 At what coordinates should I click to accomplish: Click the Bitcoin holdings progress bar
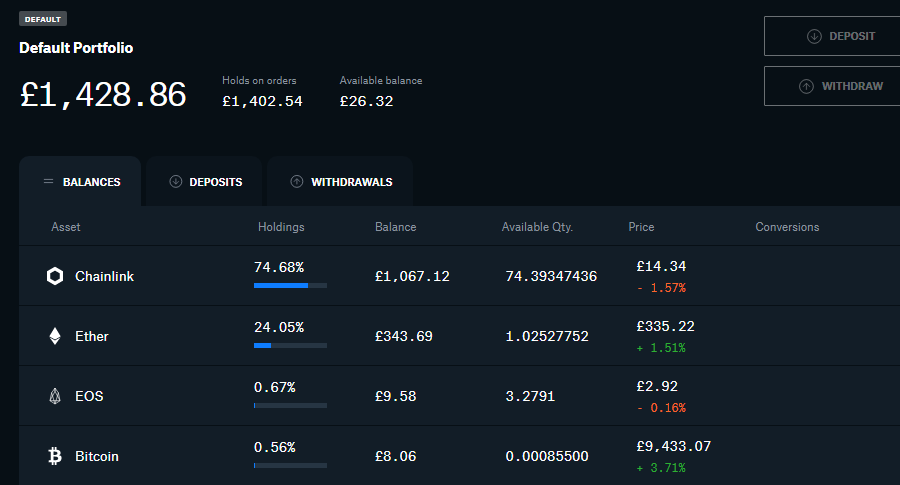click(290, 465)
